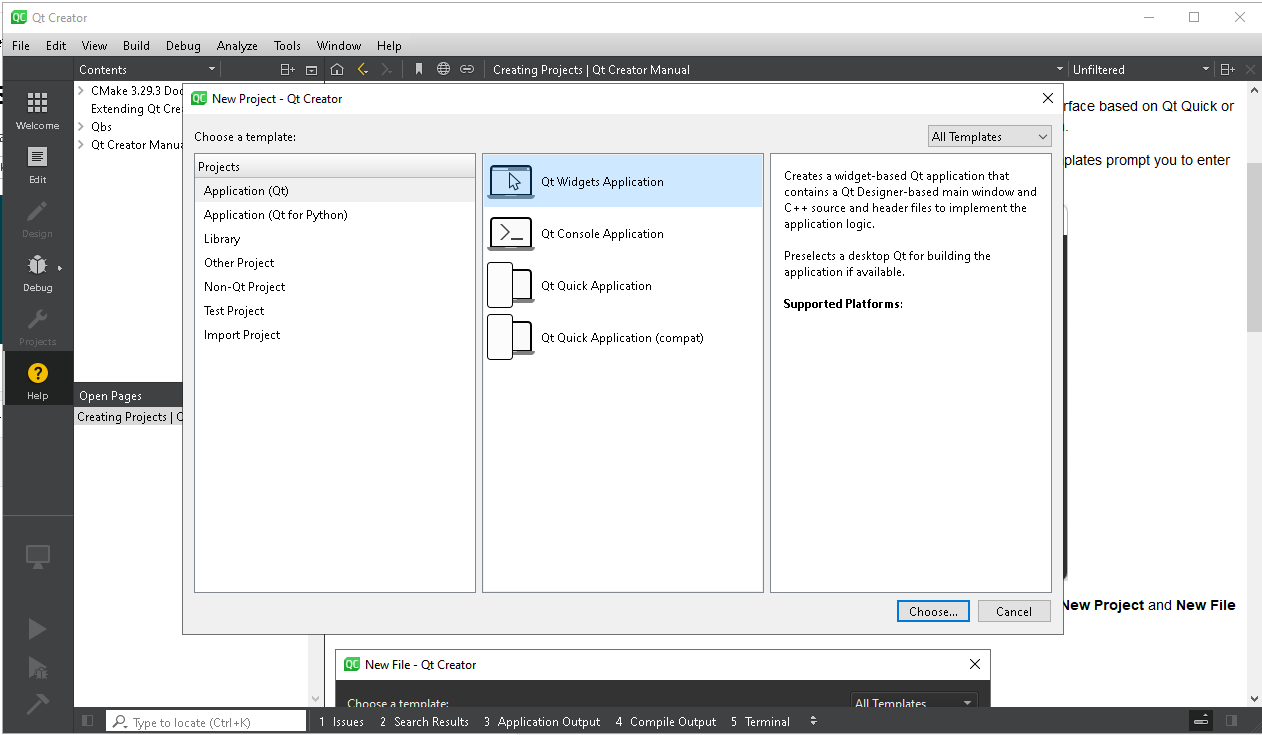
Task: Open the Terminal output pane
Action: tap(760, 721)
